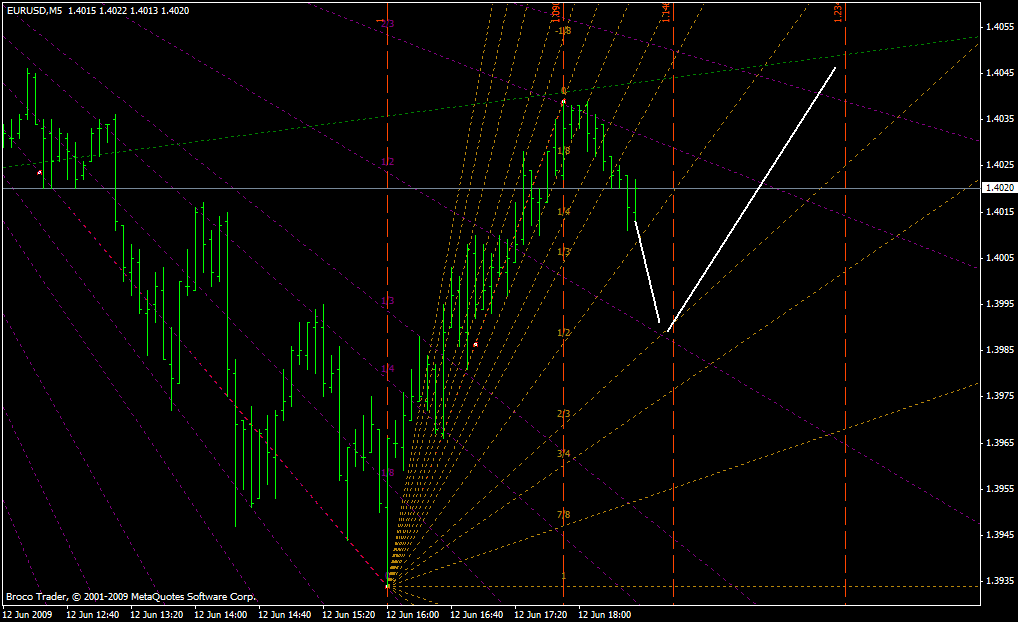Select the 1.3965 price axis label
Screen dimensions: 1018x622
[999, 443]
